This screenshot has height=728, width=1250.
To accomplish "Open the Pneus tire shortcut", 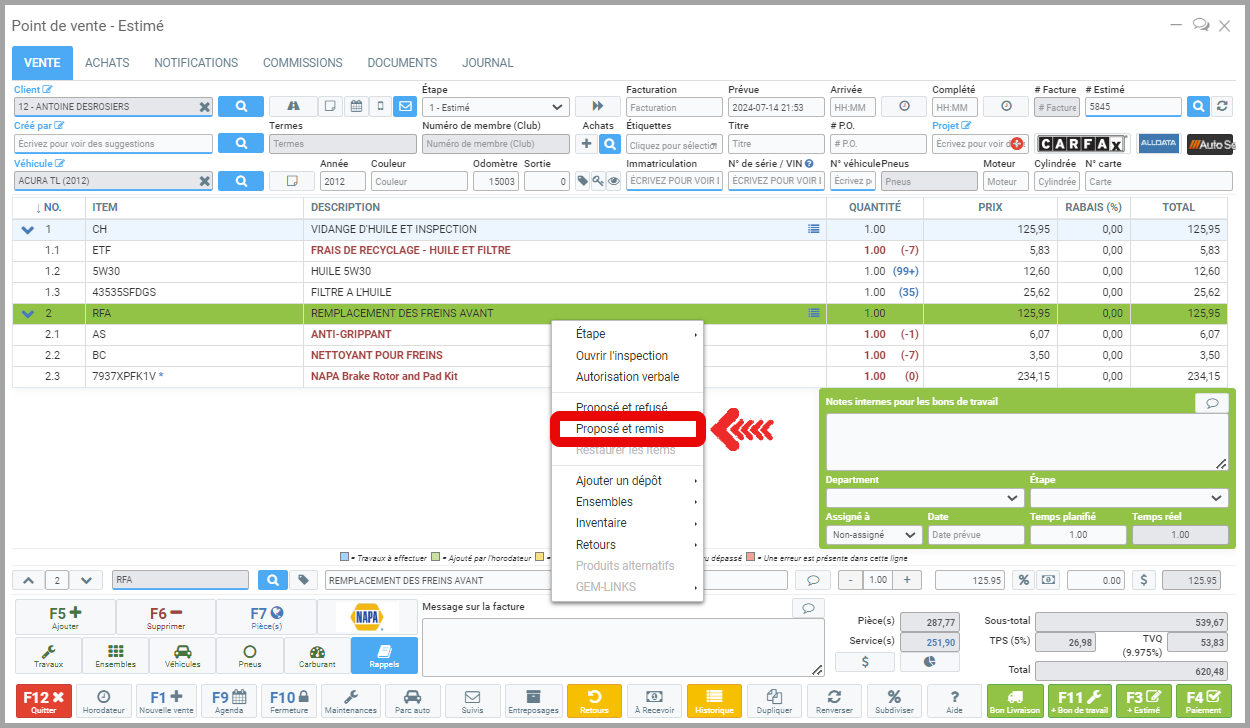I will (250, 655).
